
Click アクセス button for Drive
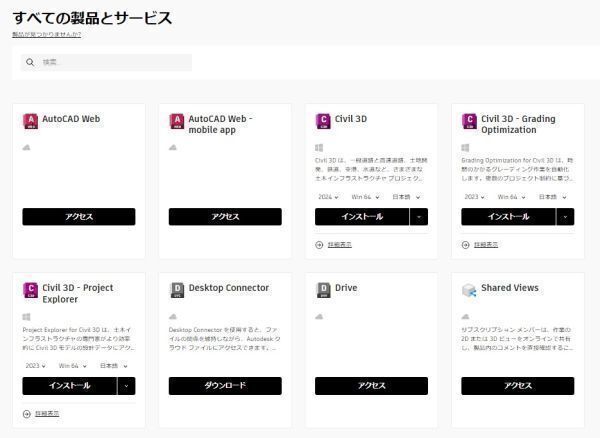click(x=371, y=386)
